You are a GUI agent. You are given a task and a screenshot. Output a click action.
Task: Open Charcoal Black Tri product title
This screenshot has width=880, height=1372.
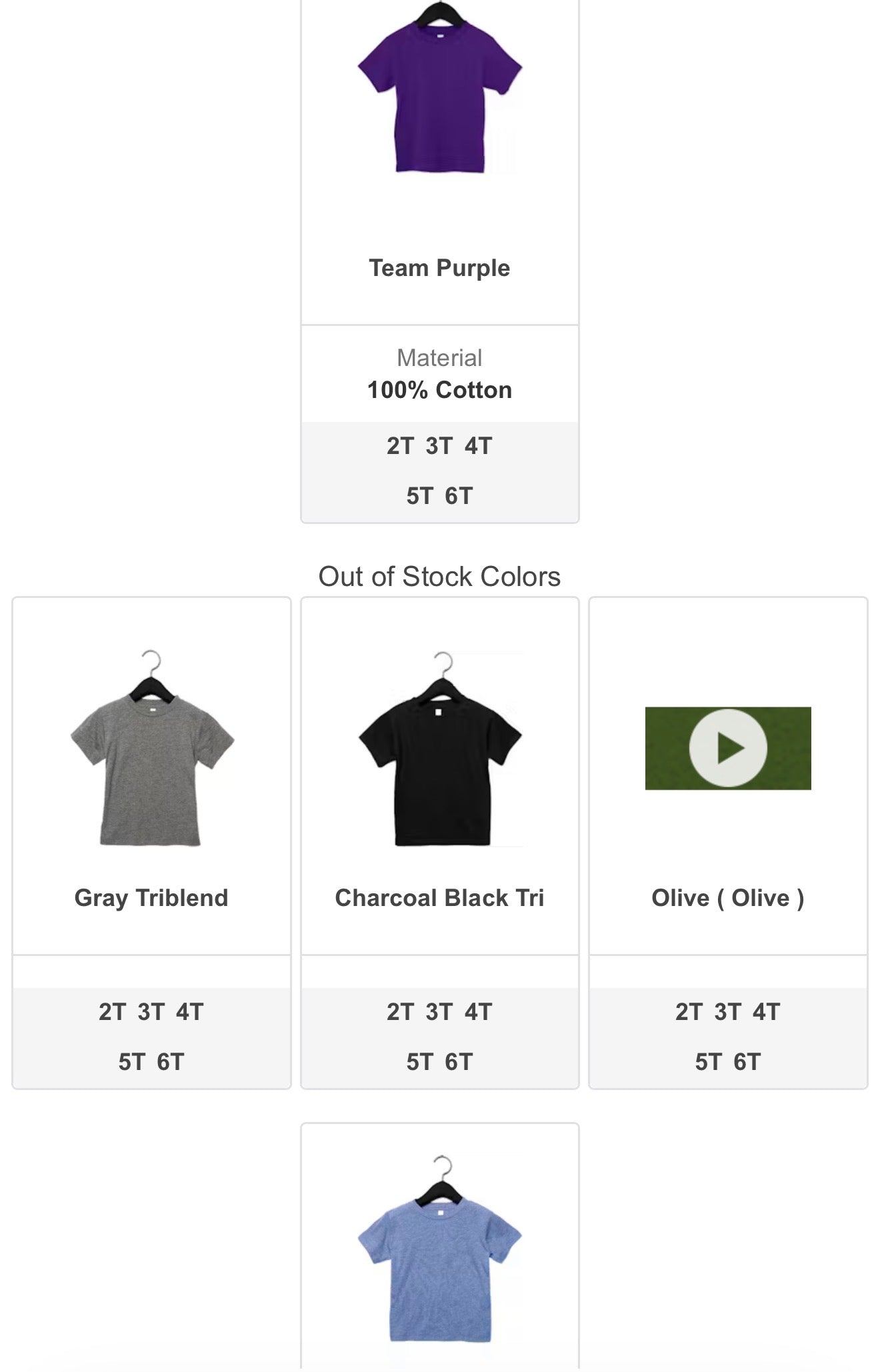coord(439,898)
